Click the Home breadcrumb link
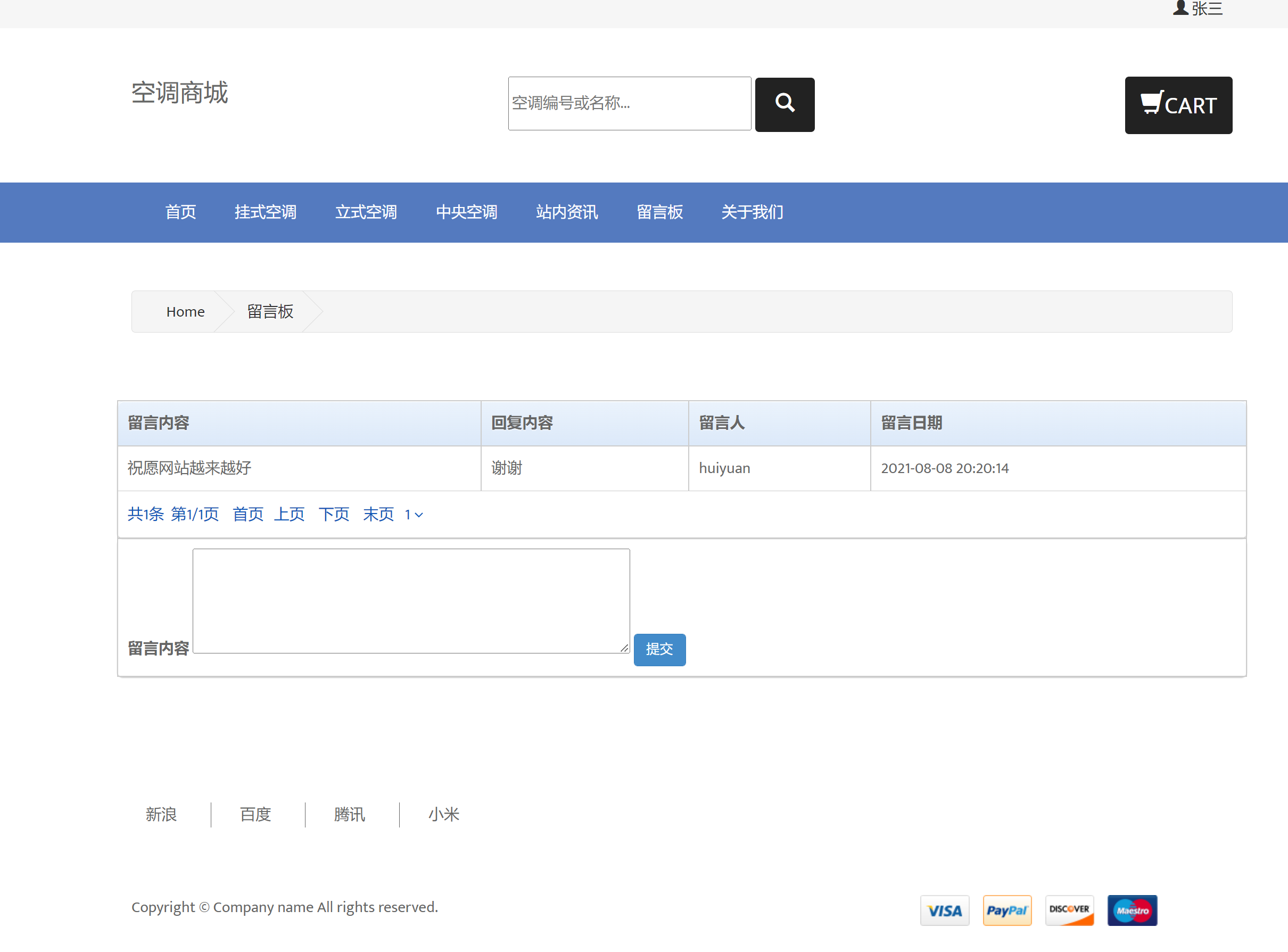Image resolution: width=1288 pixels, height=952 pixels. pos(185,311)
